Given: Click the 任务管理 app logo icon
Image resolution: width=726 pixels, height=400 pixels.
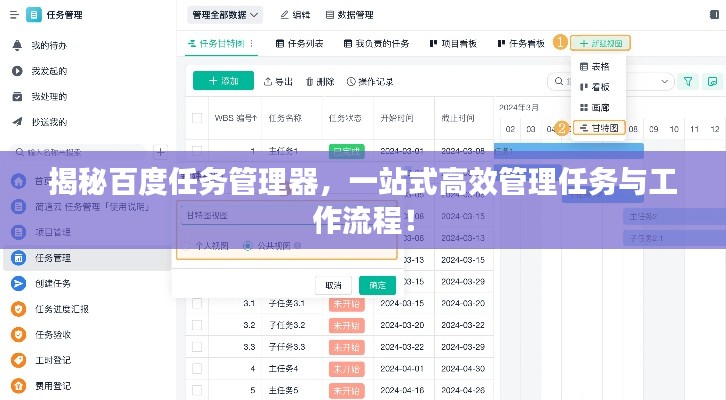Looking at the screenshot, I should (33, 15).
